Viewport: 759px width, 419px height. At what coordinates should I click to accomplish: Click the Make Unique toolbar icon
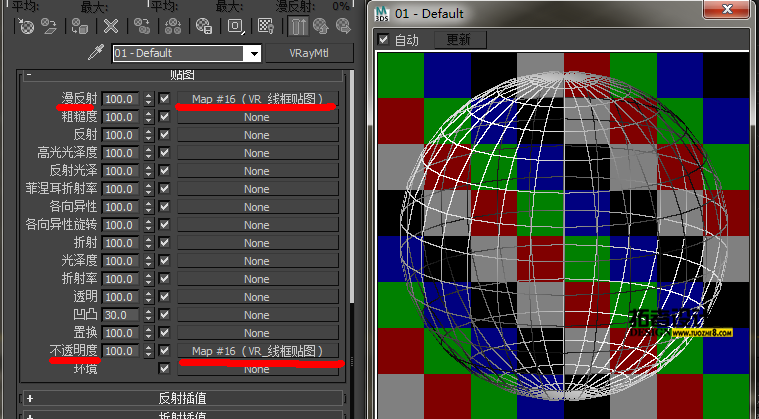173,26
